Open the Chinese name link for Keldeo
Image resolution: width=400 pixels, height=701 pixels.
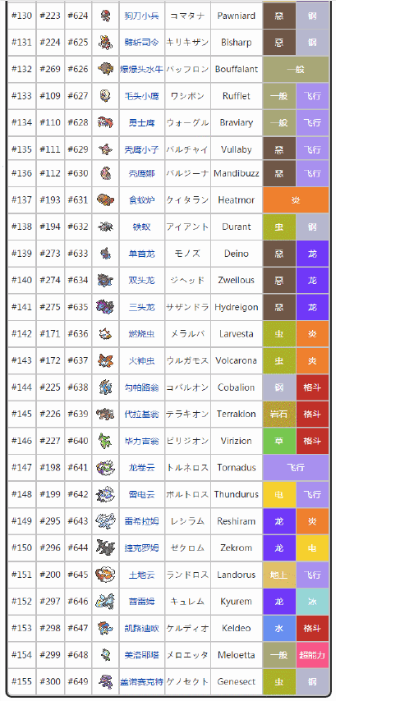(x=142, y=628)
